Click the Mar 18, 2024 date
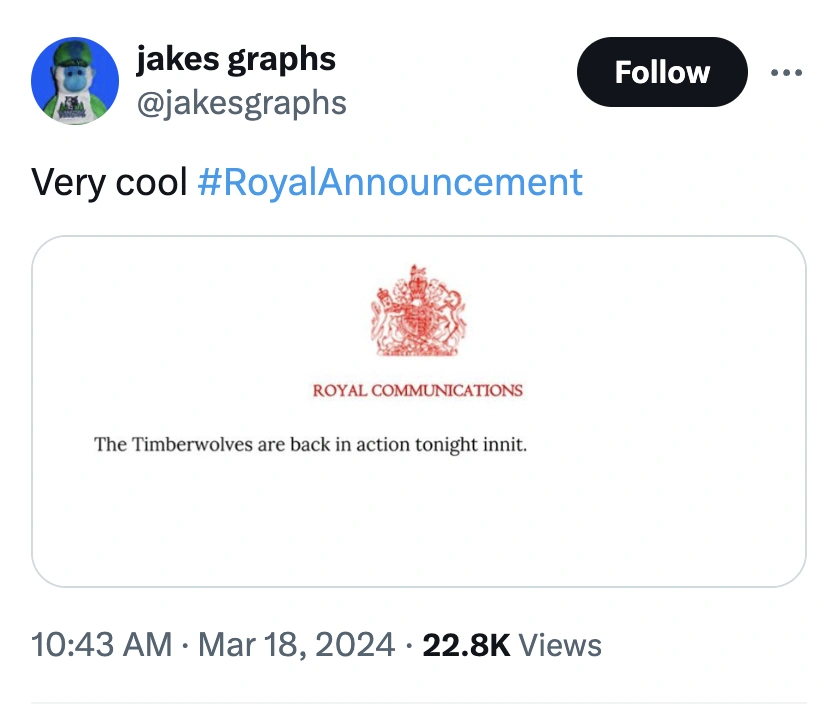 [294, 645]
